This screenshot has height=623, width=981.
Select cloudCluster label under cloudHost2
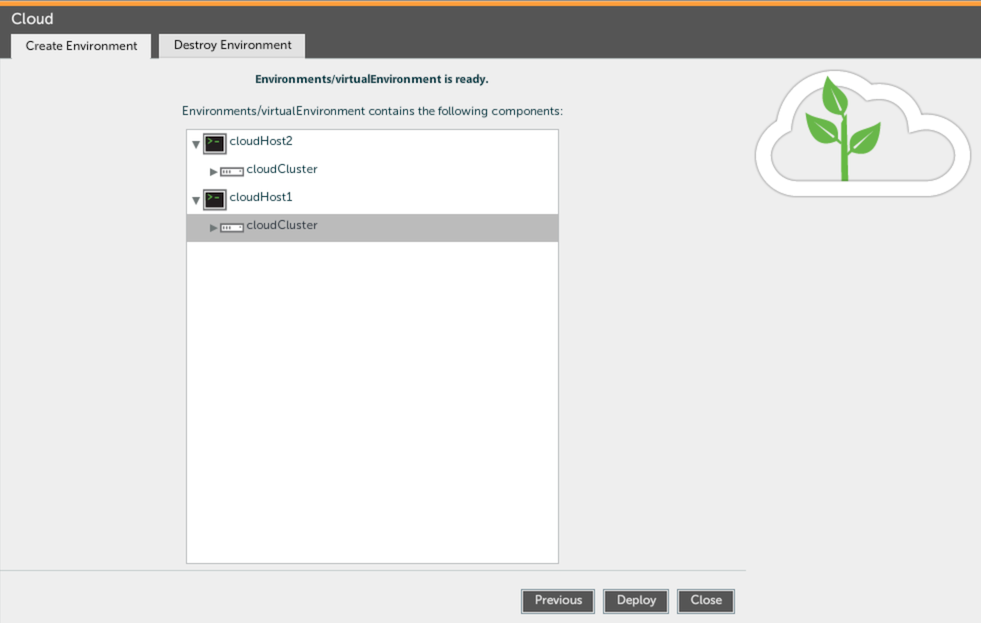282,169
